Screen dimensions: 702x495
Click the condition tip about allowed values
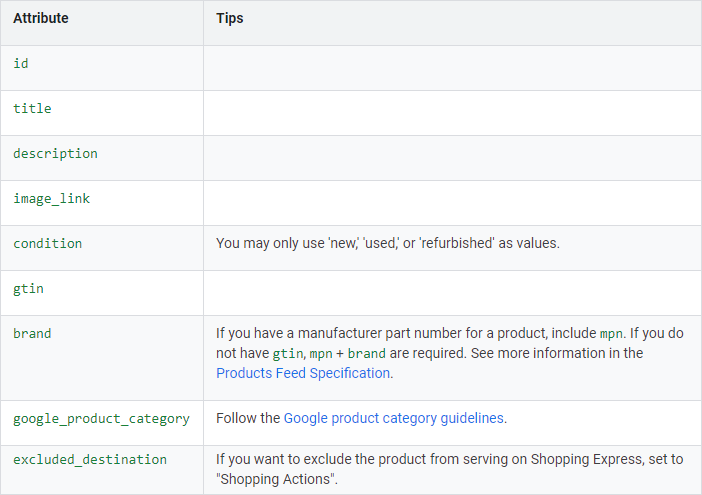pyautogui.click(x=387, y=243)
